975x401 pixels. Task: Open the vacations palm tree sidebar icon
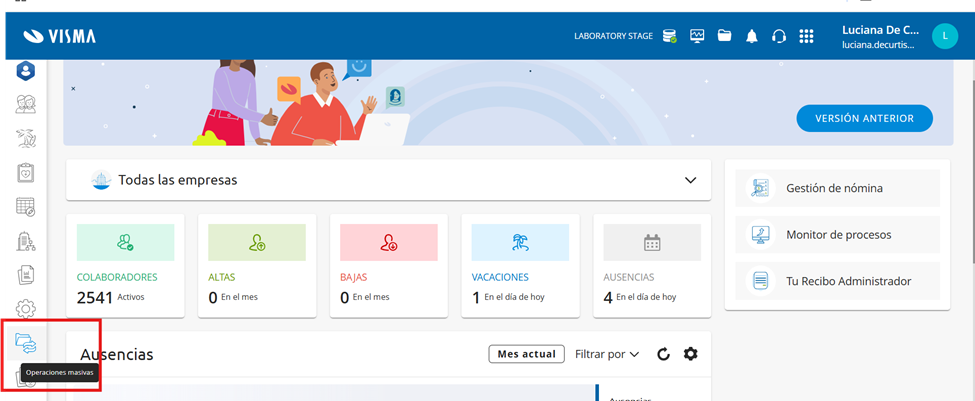[x=25, y=139]
